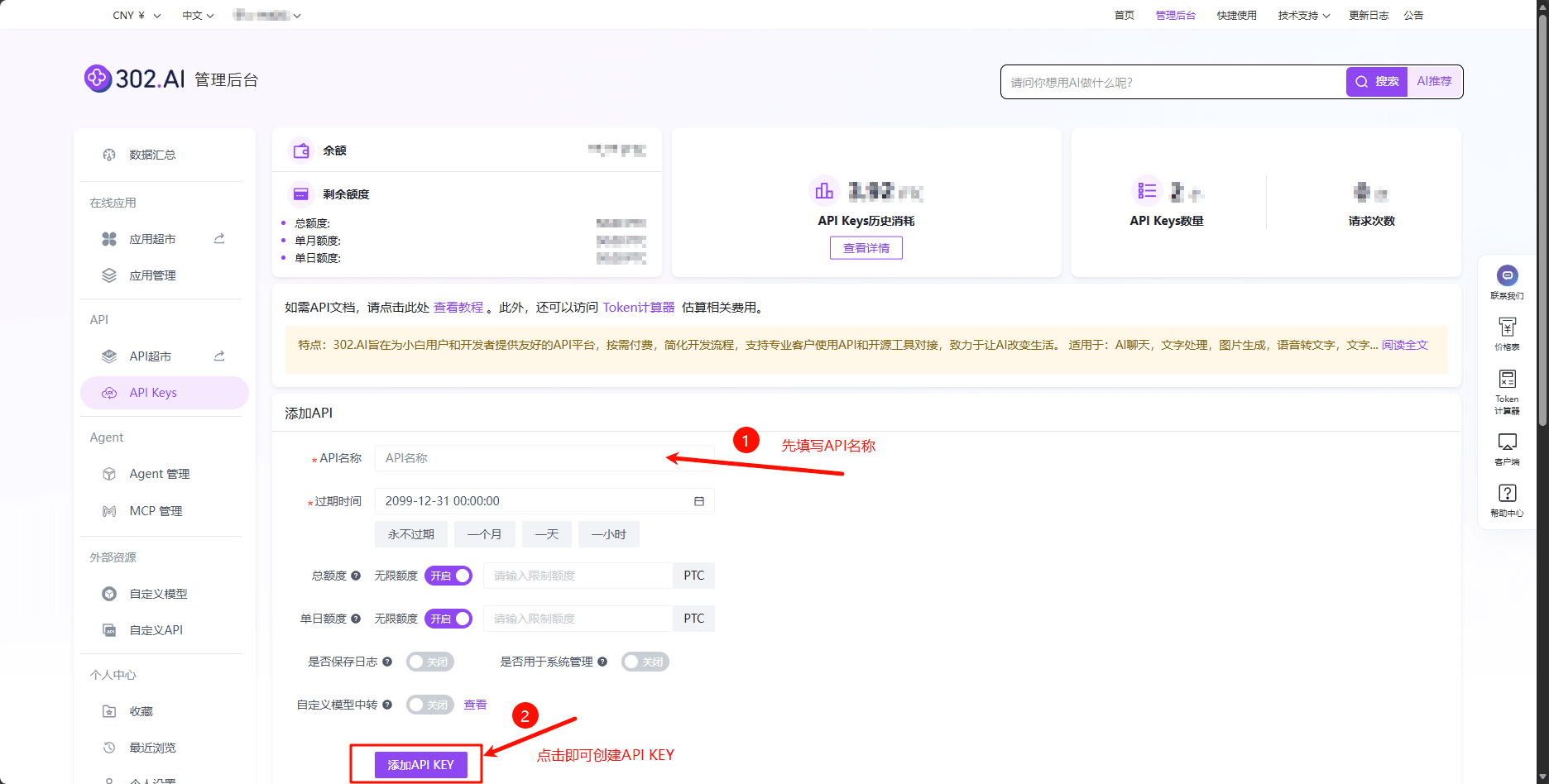Image resolution: width=1549 pixels, height=784 pixels.
Task: Select 一小时 expiry option
Action: (609, 534)
